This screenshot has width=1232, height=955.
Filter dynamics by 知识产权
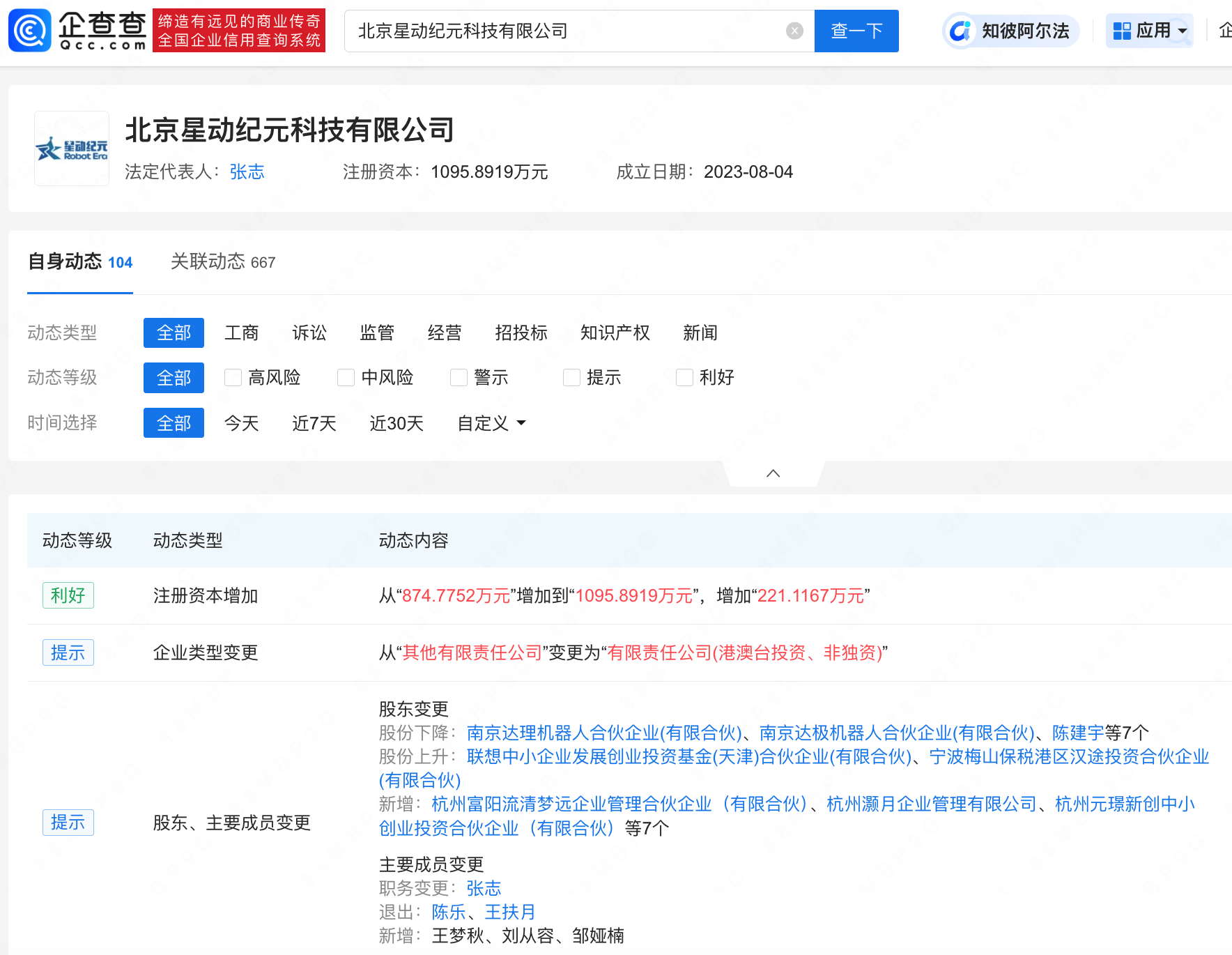[615, 333]
